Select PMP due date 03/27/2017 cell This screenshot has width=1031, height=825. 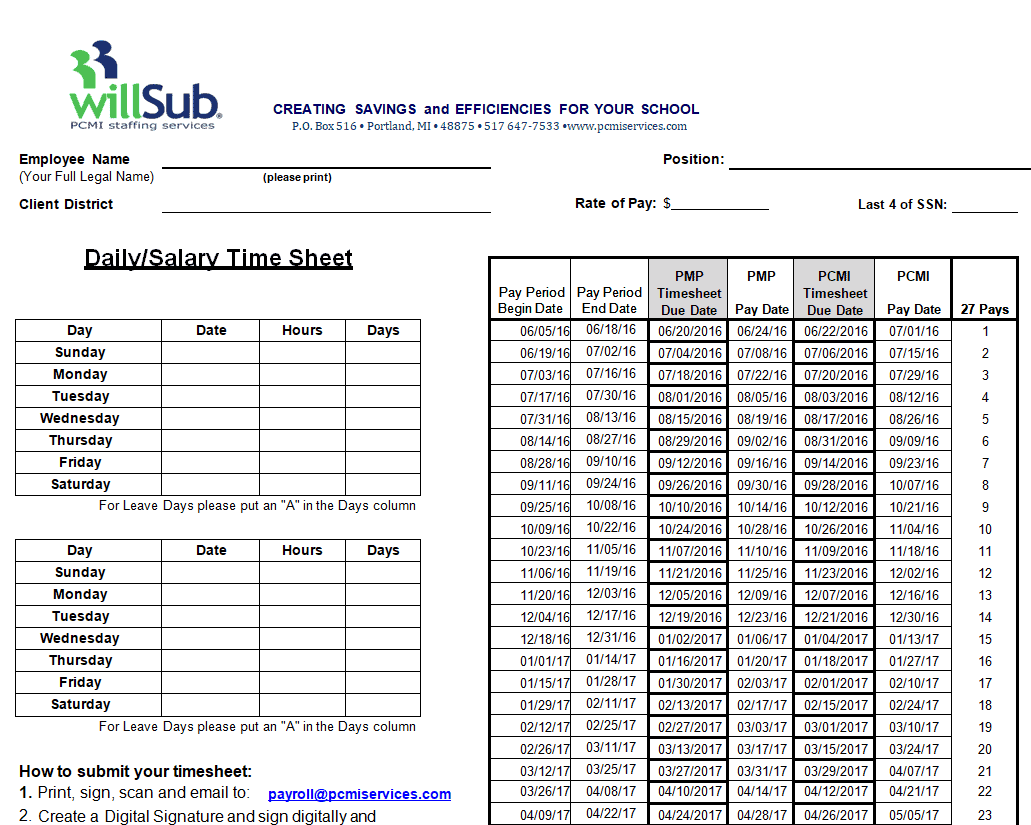[689, 772]
